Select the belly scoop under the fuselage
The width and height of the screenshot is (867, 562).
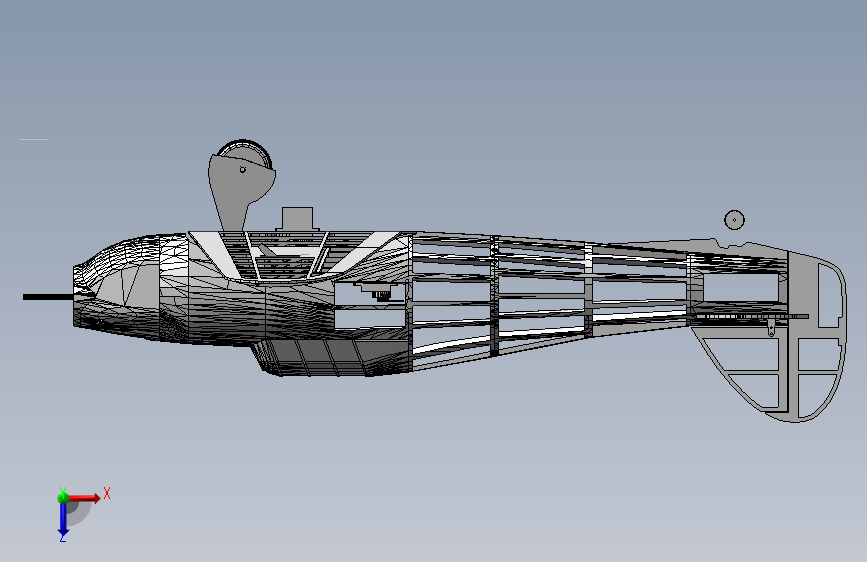pos(332,358)
